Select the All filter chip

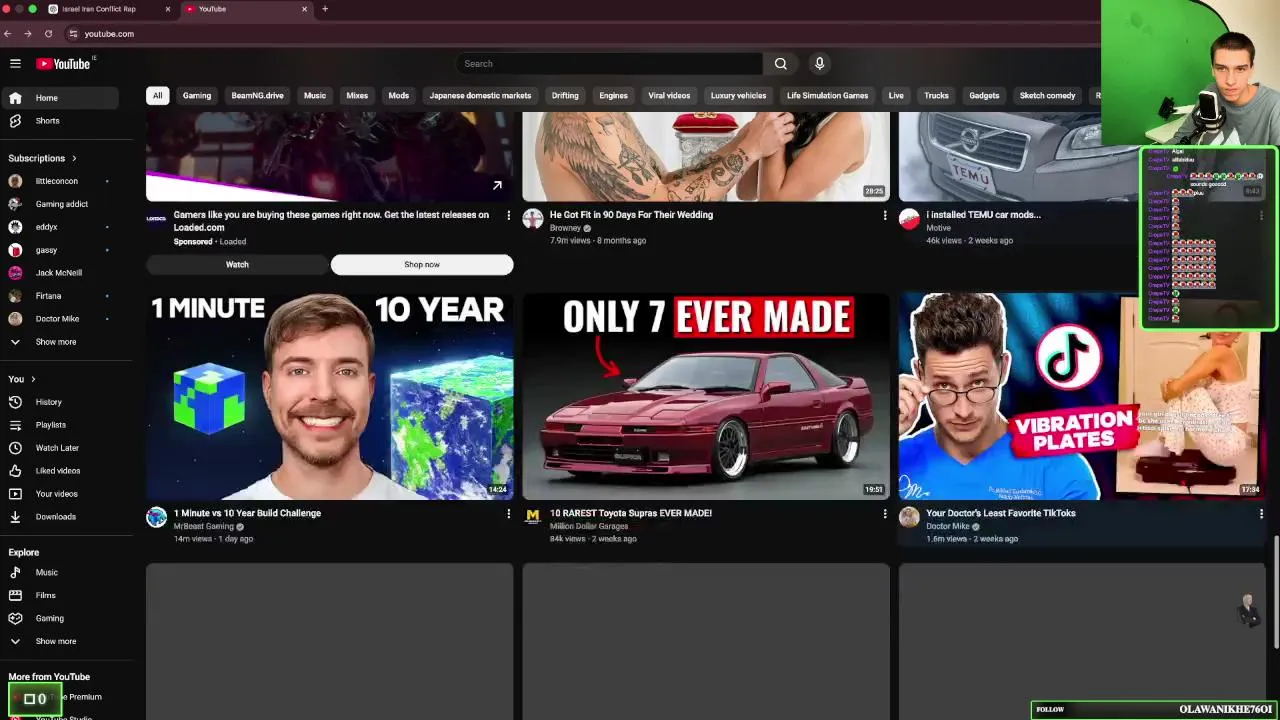click(157, 96)
